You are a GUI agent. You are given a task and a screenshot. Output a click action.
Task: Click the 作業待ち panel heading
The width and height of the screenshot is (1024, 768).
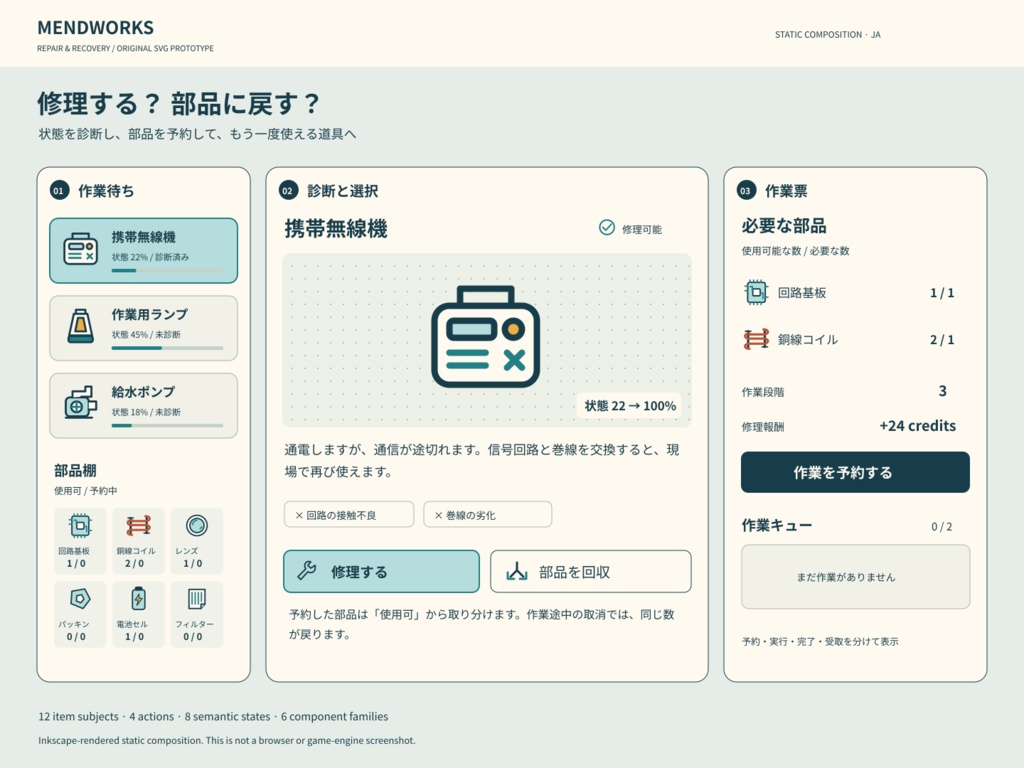106,191
